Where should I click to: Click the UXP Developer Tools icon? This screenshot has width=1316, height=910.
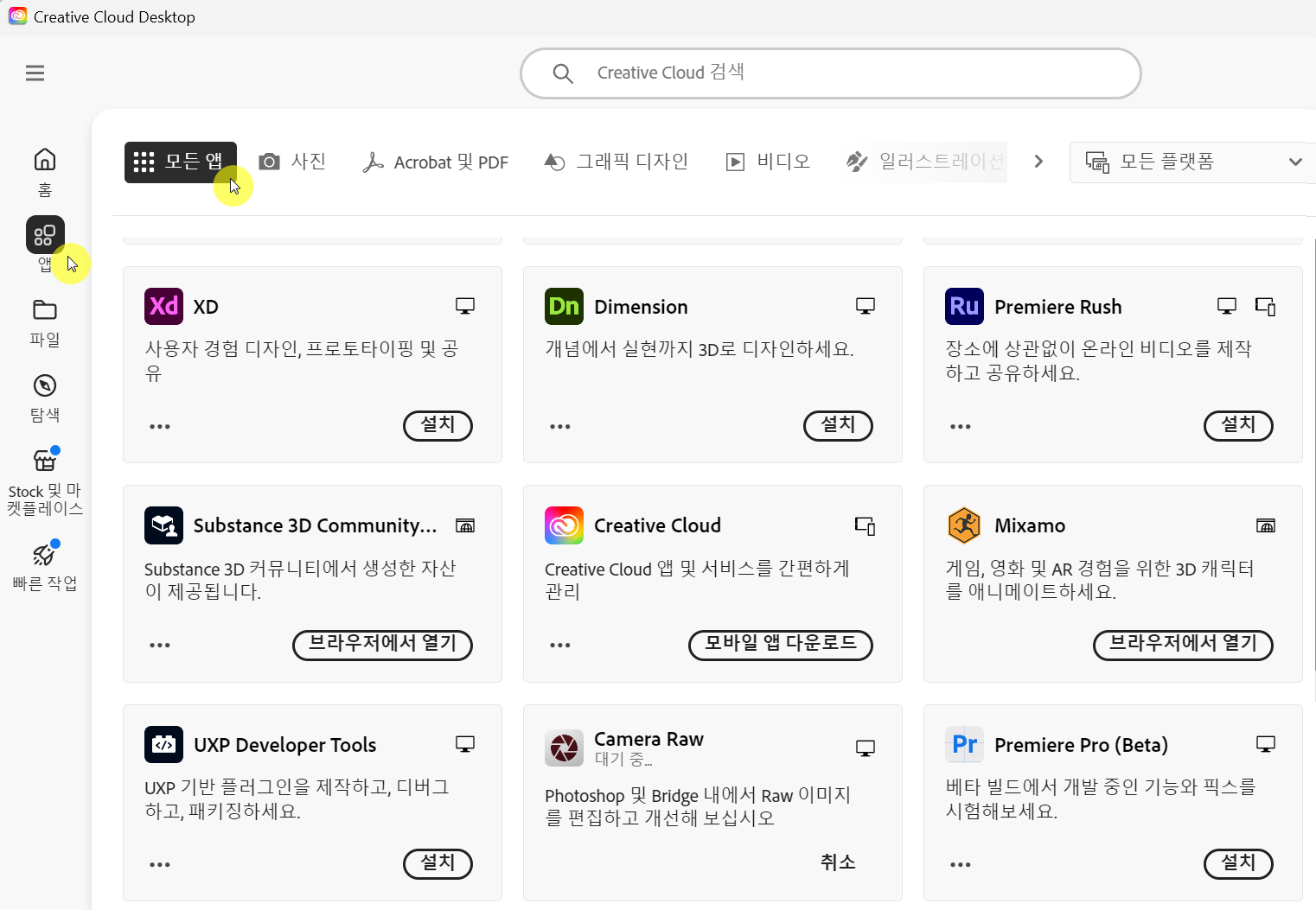point(163,744)
